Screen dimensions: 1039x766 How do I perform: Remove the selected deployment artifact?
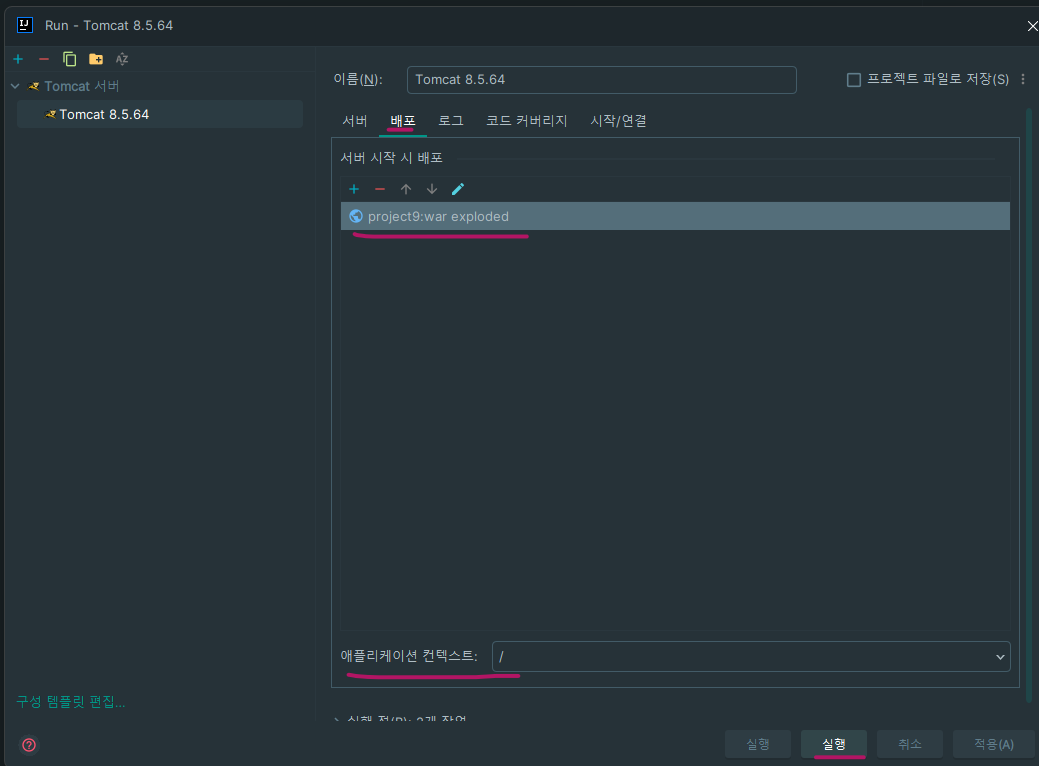[380, 190]
